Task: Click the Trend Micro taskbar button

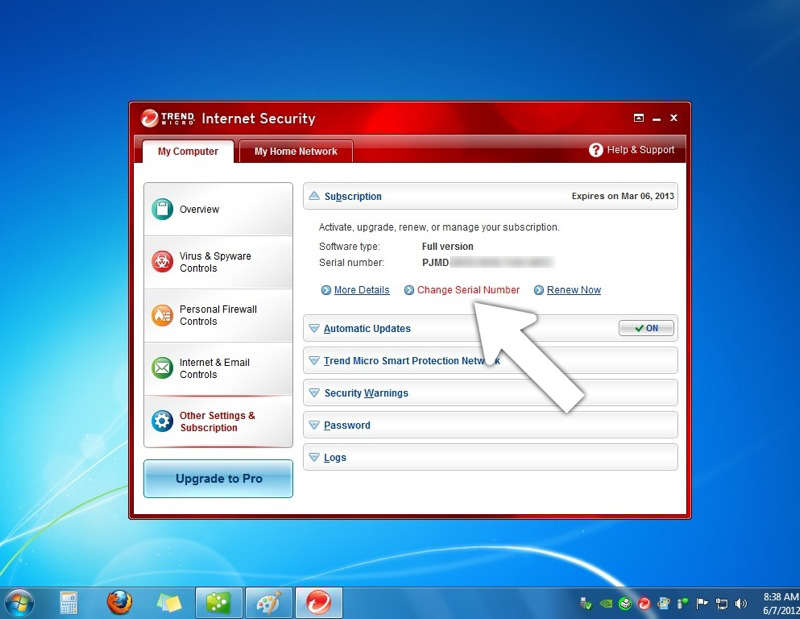Action: [319, 603]
